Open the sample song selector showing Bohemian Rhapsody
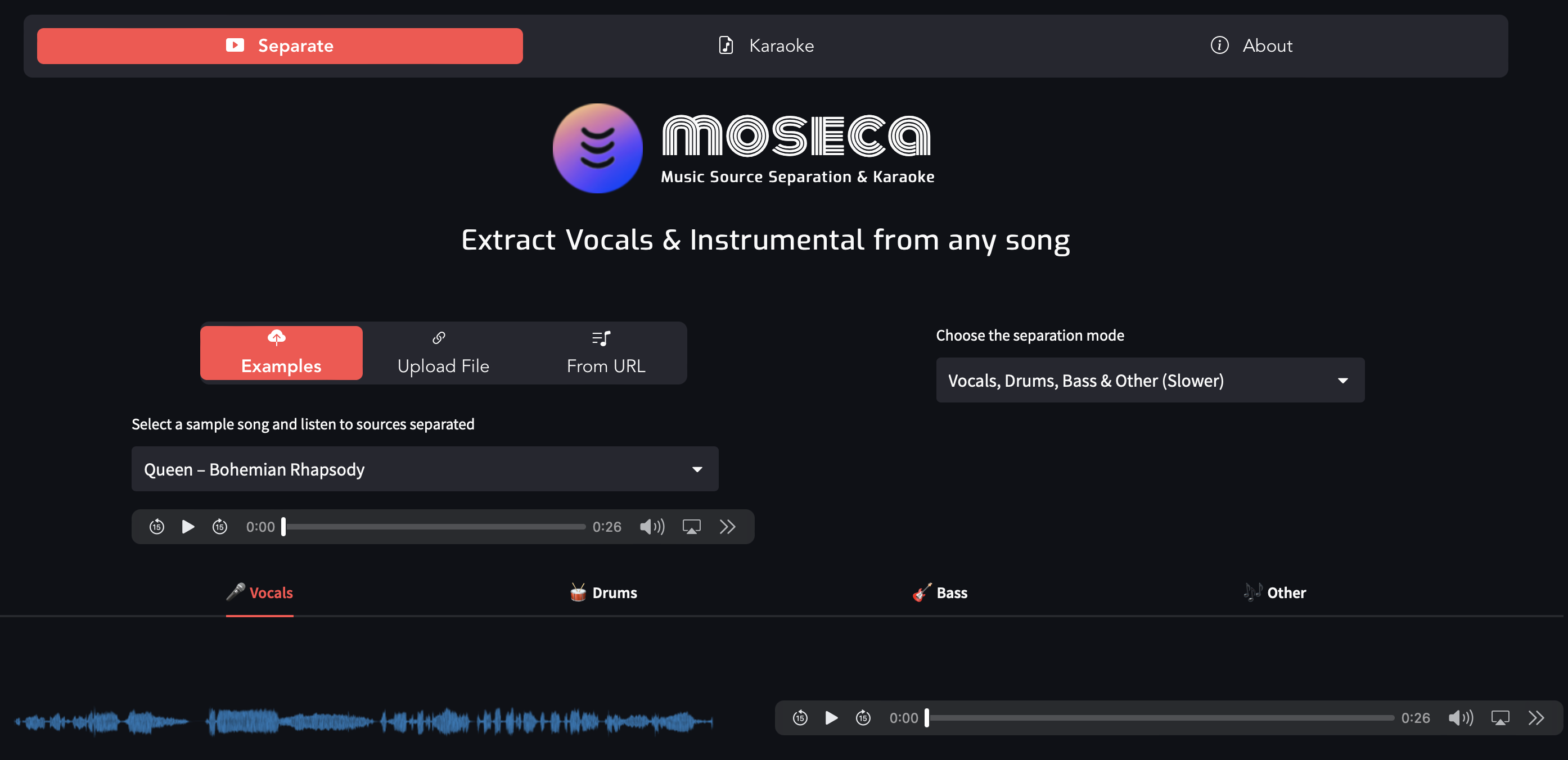The height and width of the screenshot is (760, 1568). click(424, 468)
